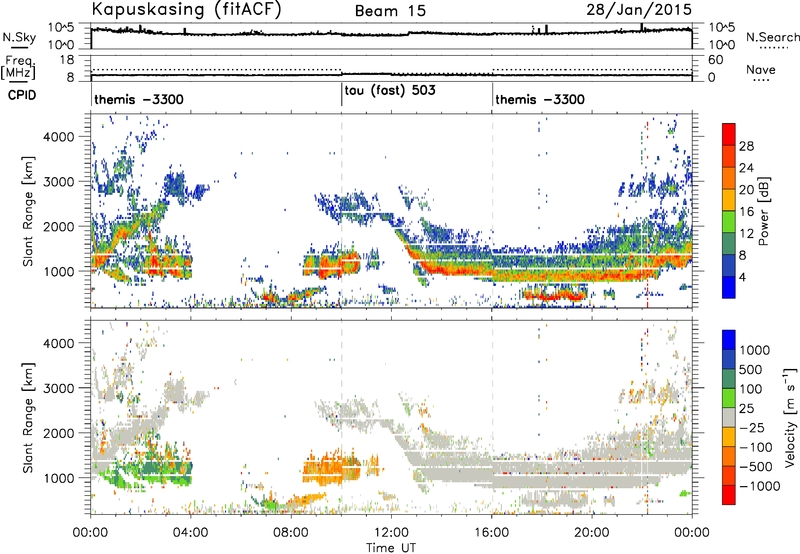
Task: Click the 'Nave' legend label
Action: (x=760, y=70)
